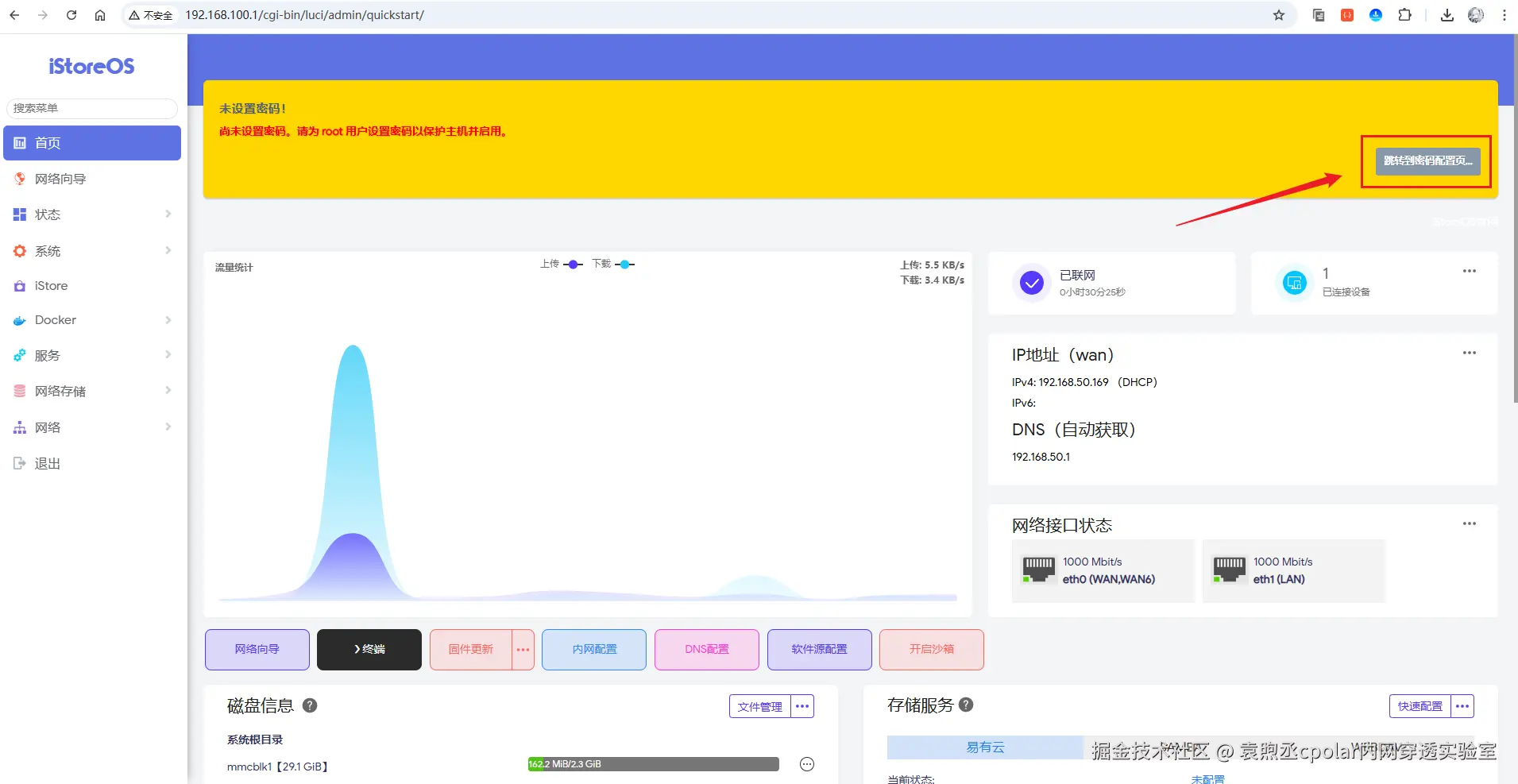Expand the 服务 sidebar menu
The image size is (1518, 784).
[x=92, y=355]
